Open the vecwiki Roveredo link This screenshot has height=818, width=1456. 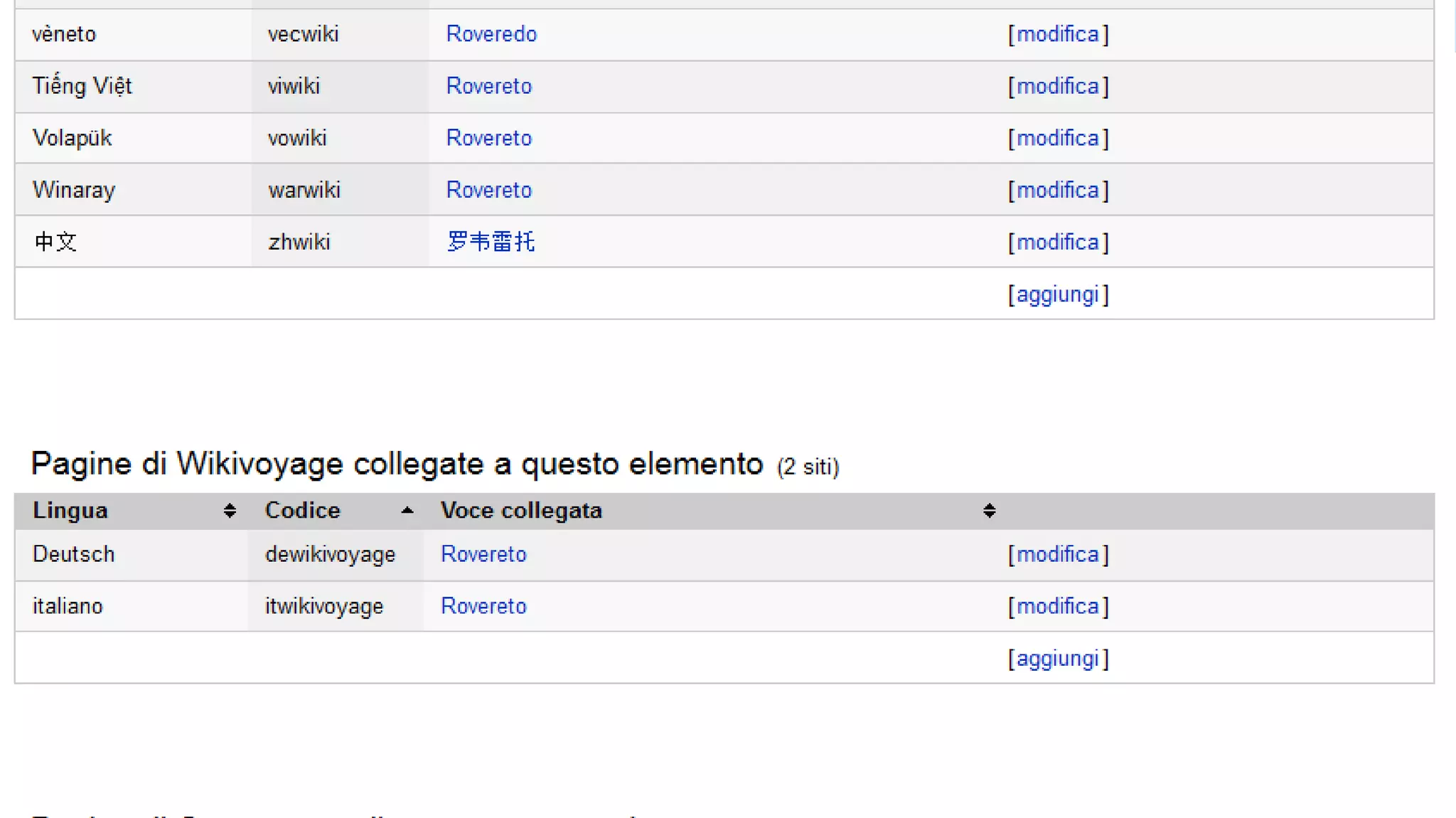[x=491, y=34]
